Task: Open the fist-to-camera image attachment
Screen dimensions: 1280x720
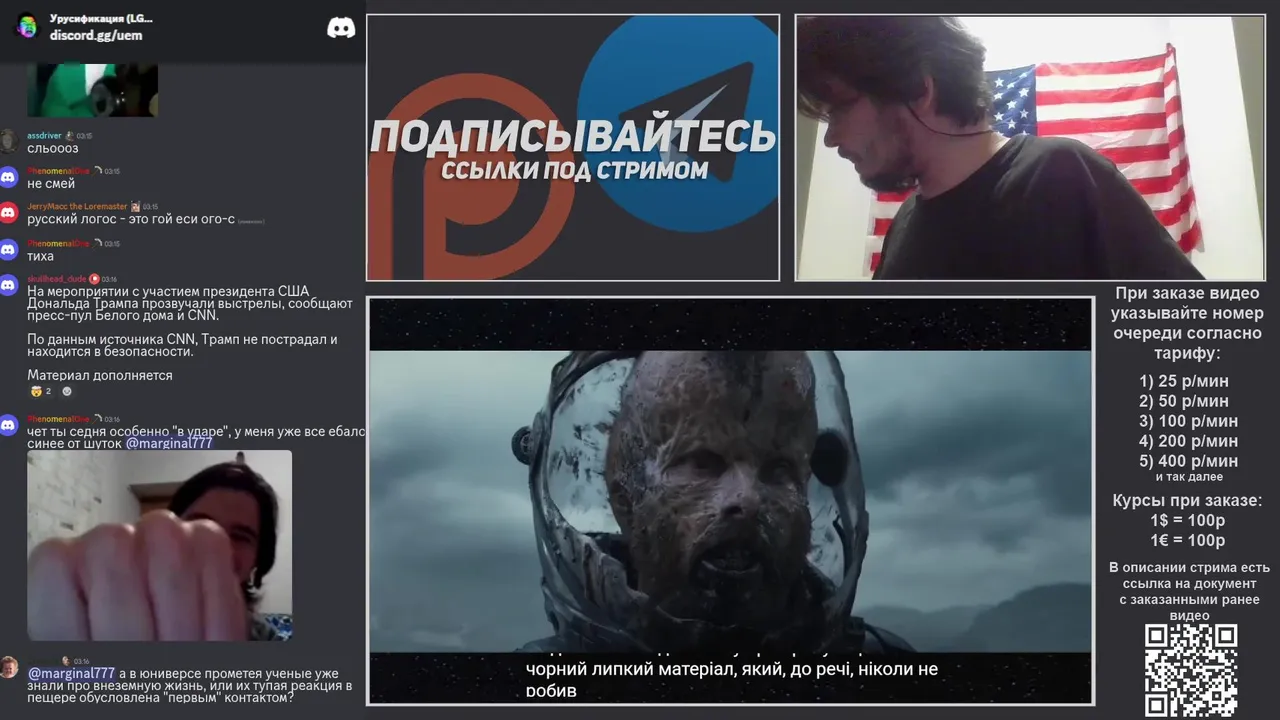Action: 160,545
